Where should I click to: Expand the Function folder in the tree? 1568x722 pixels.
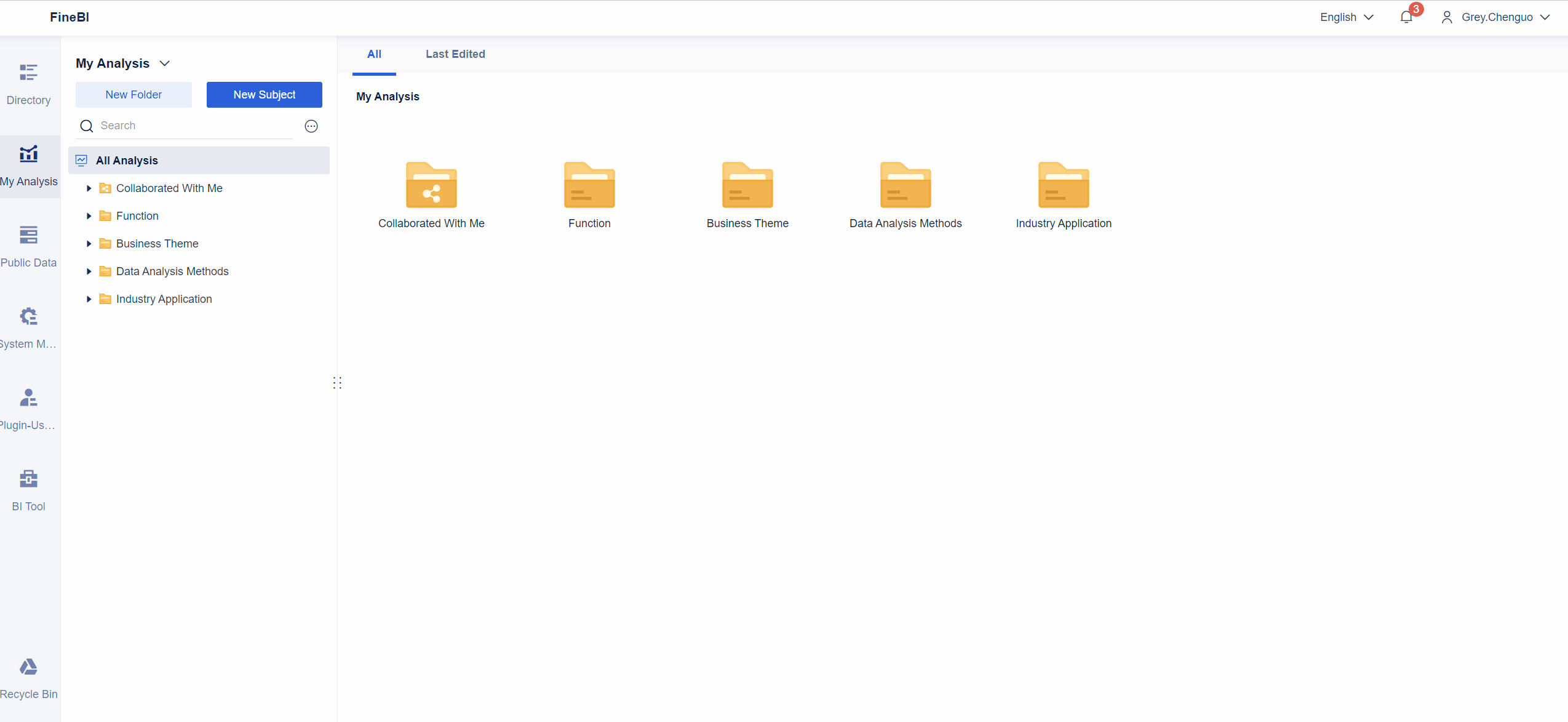point(89,215)
